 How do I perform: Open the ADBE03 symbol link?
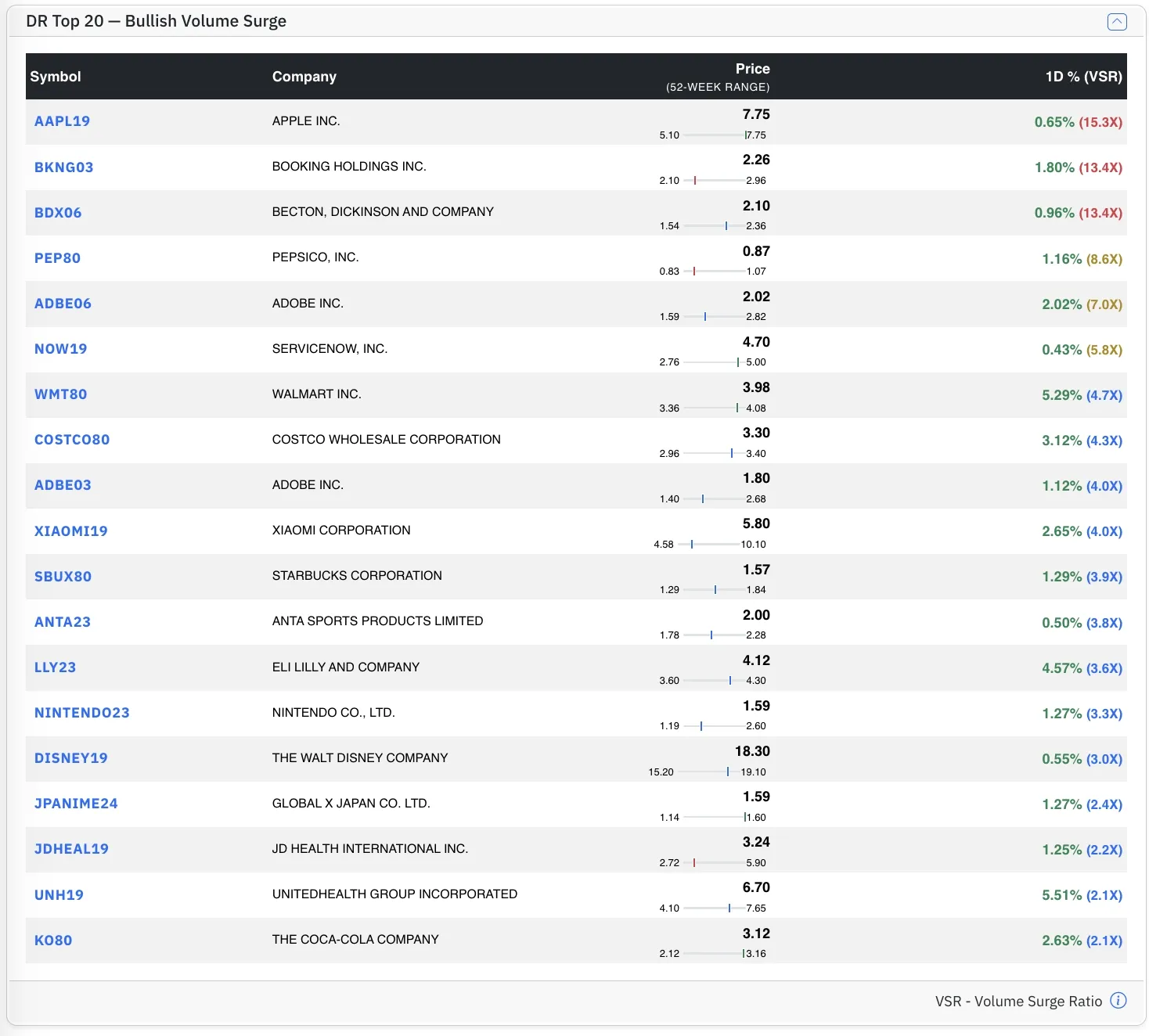coord(63,484)
